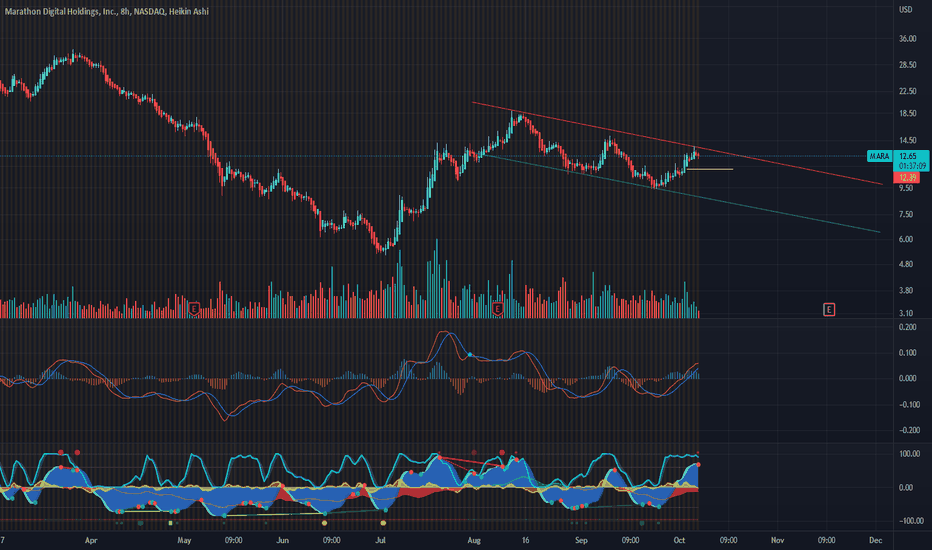Click the Dec label on time axis
The height and width of the screenshot is (550, 932).
(x=876, y=540)
